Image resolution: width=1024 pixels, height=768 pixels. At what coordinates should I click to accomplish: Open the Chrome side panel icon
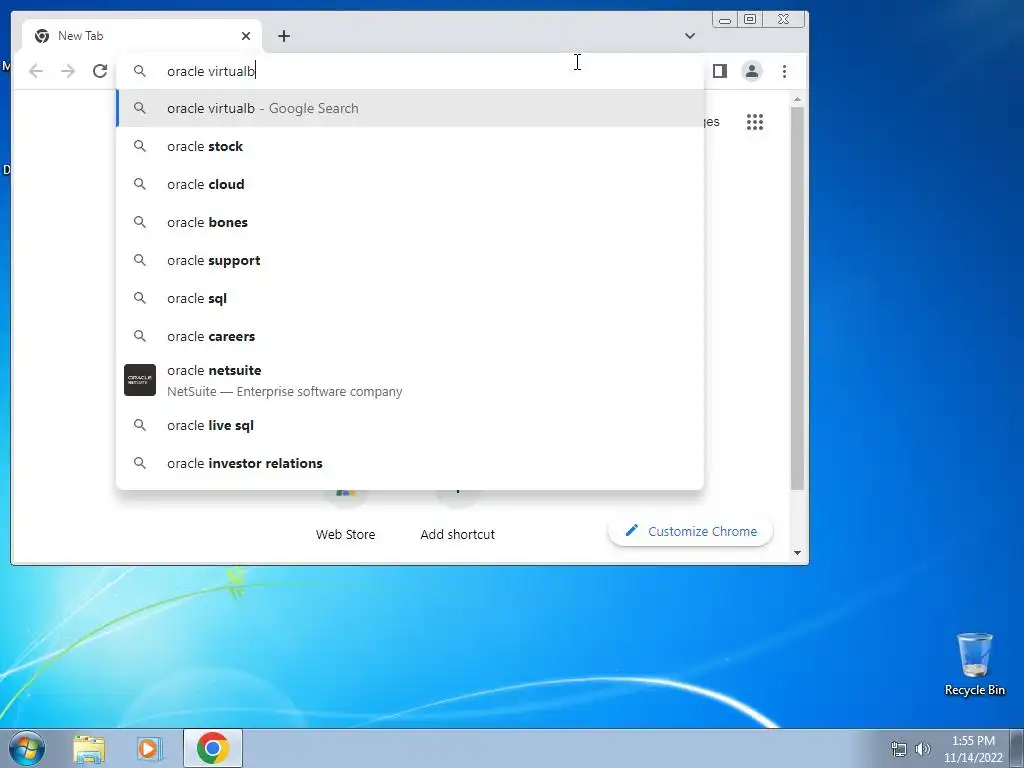point(720,71)
